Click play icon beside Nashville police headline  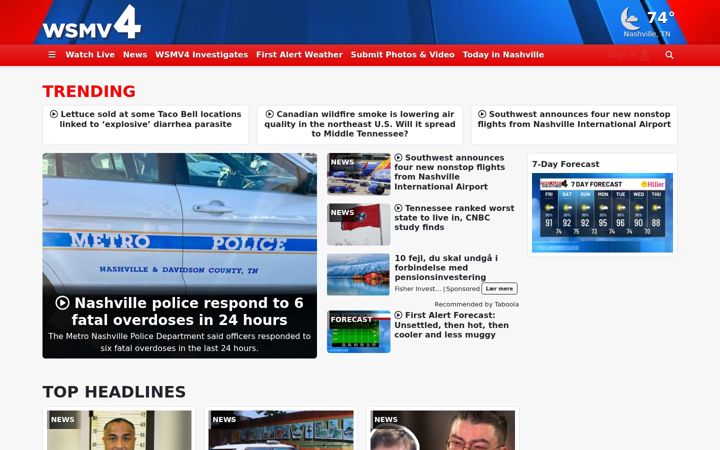(x=62, y=303)
